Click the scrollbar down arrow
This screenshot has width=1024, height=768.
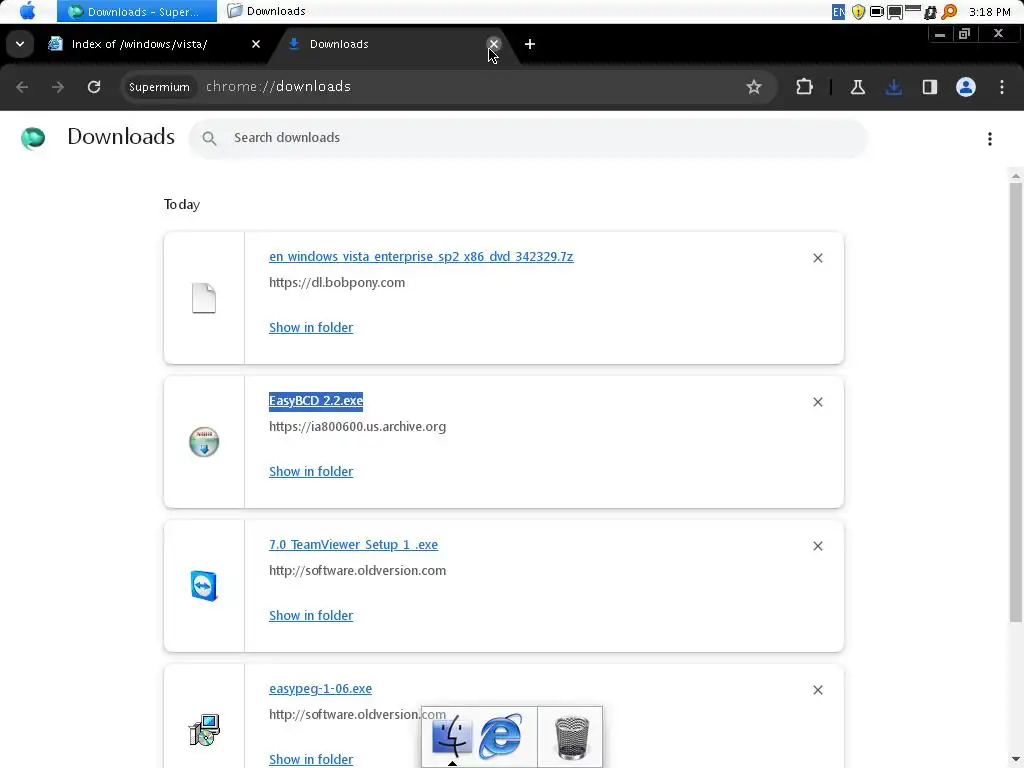(1016, 760)
